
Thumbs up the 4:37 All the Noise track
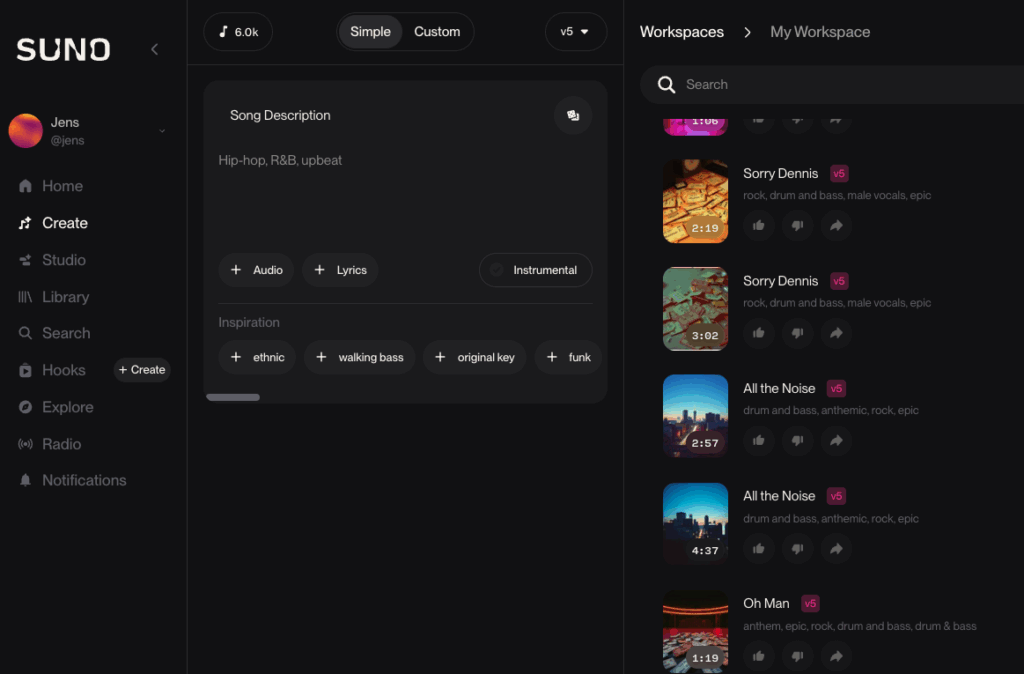point(759,548)
